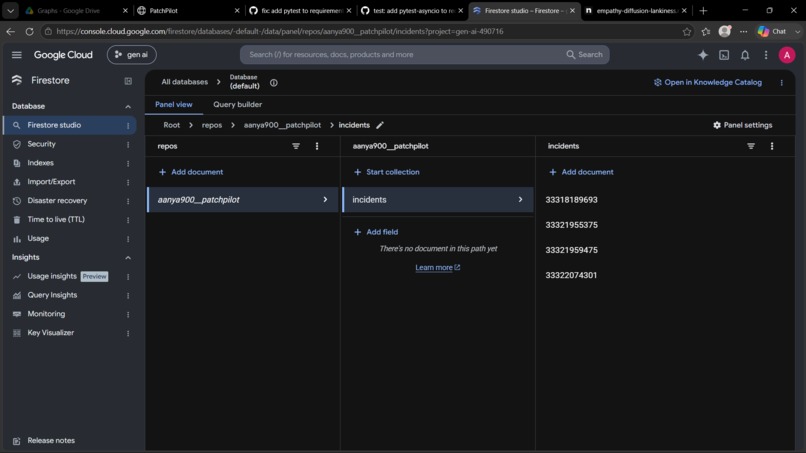Open document 33322074301
This screenshot has height=453, width=806.
click(571, 275)
